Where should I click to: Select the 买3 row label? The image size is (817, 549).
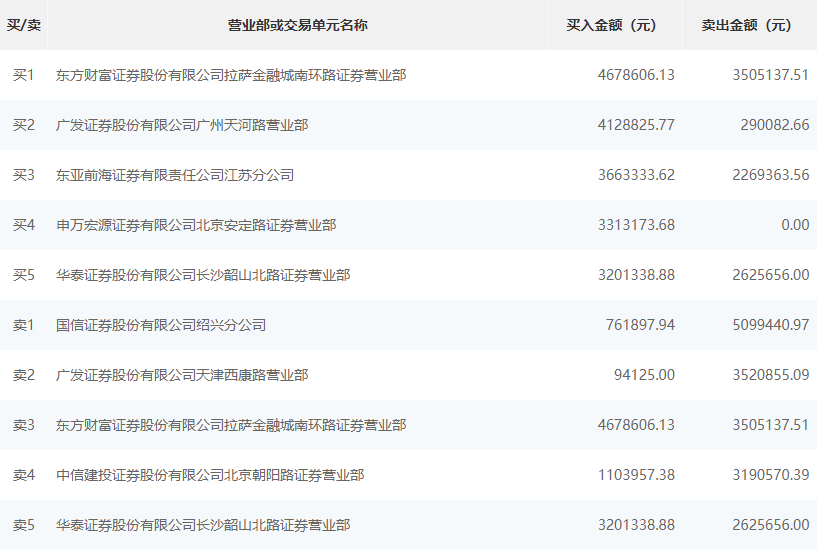click(23, 175)
